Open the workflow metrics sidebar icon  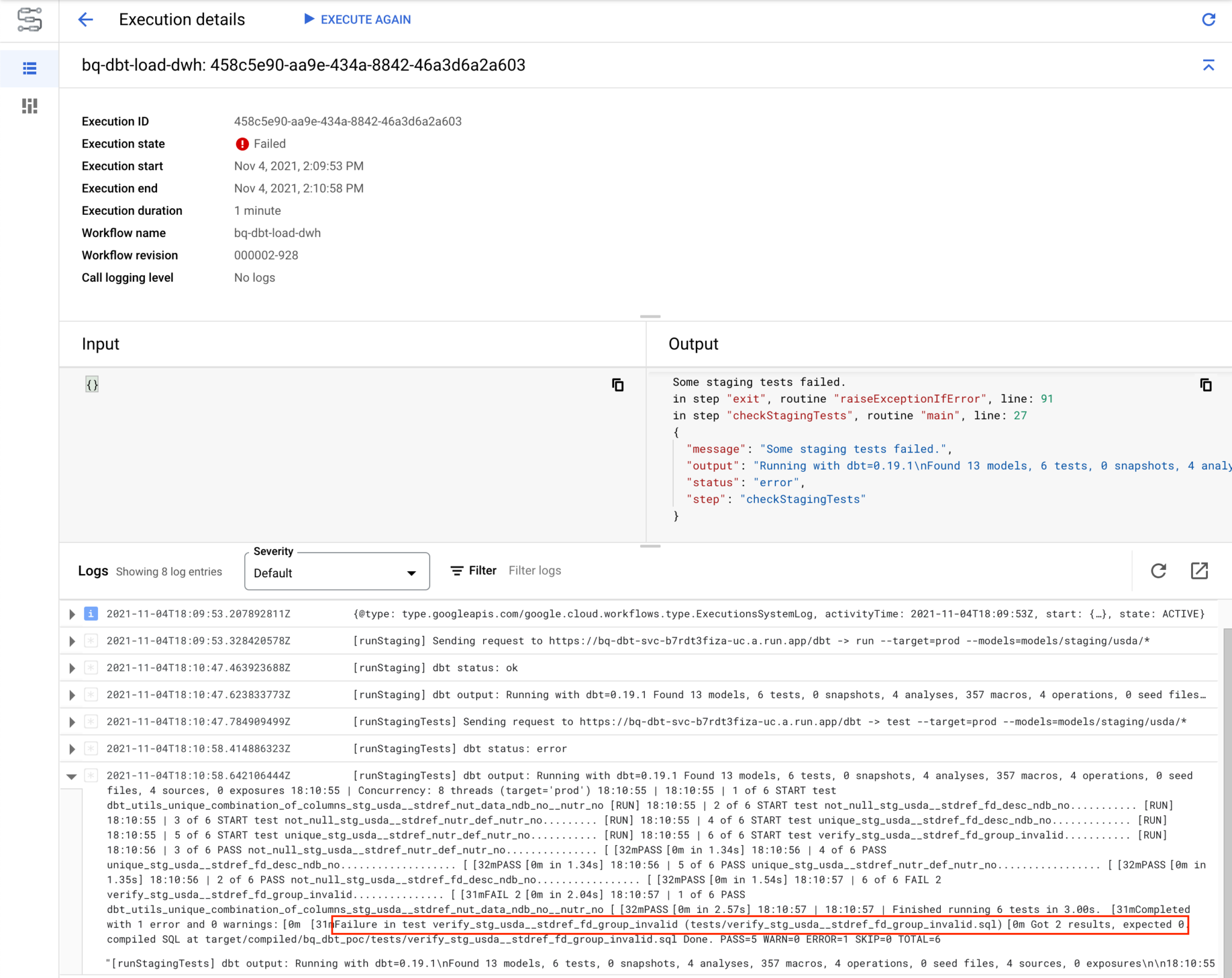[x=29, y=106]
